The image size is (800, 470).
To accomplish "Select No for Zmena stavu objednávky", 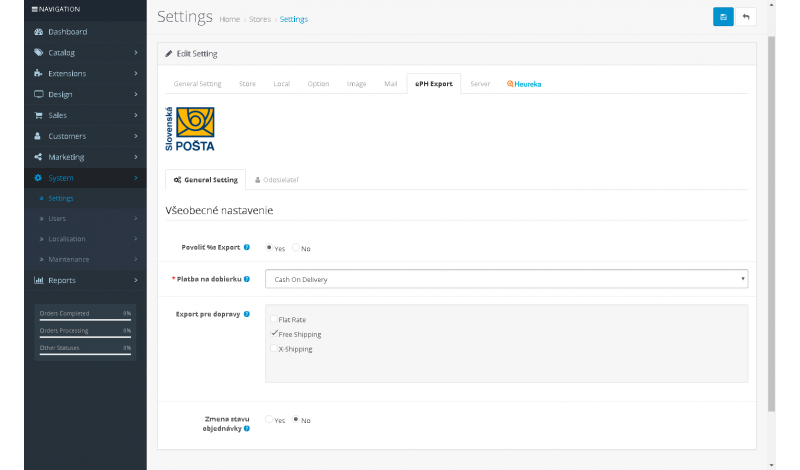I will coord(295,419).
